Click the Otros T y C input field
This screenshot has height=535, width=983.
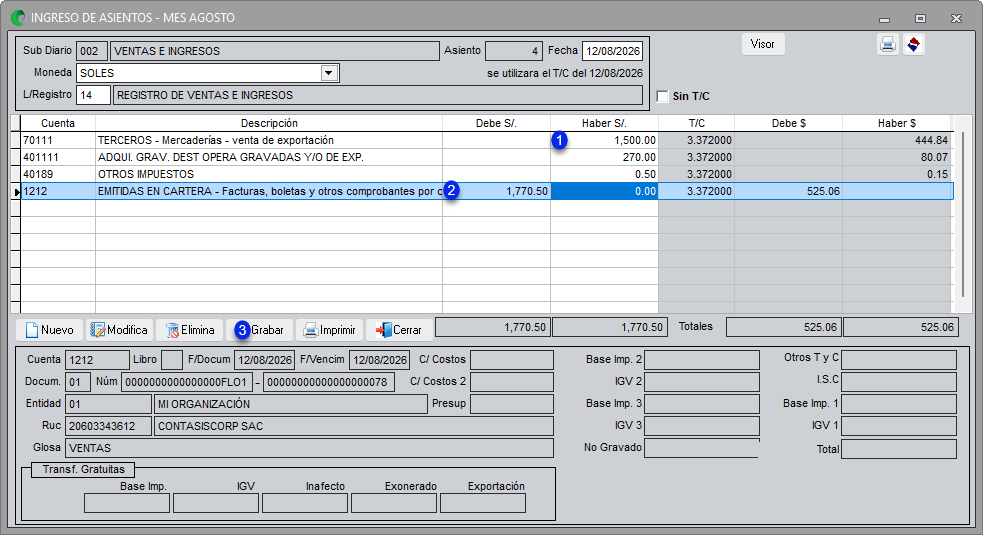pyautogui.click(x=899, y=360)
